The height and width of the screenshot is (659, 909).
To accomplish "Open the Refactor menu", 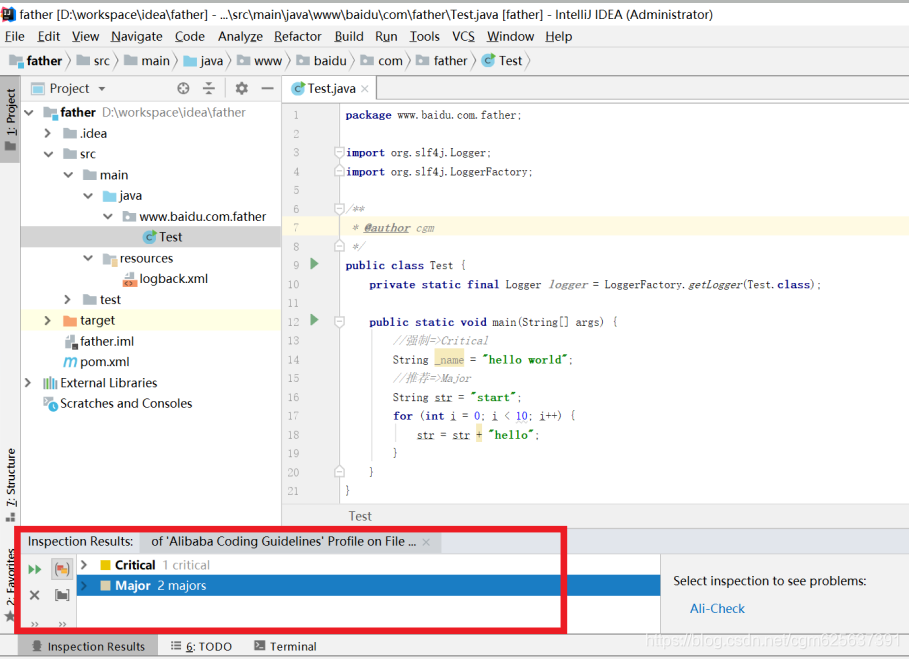I will 297,37.
